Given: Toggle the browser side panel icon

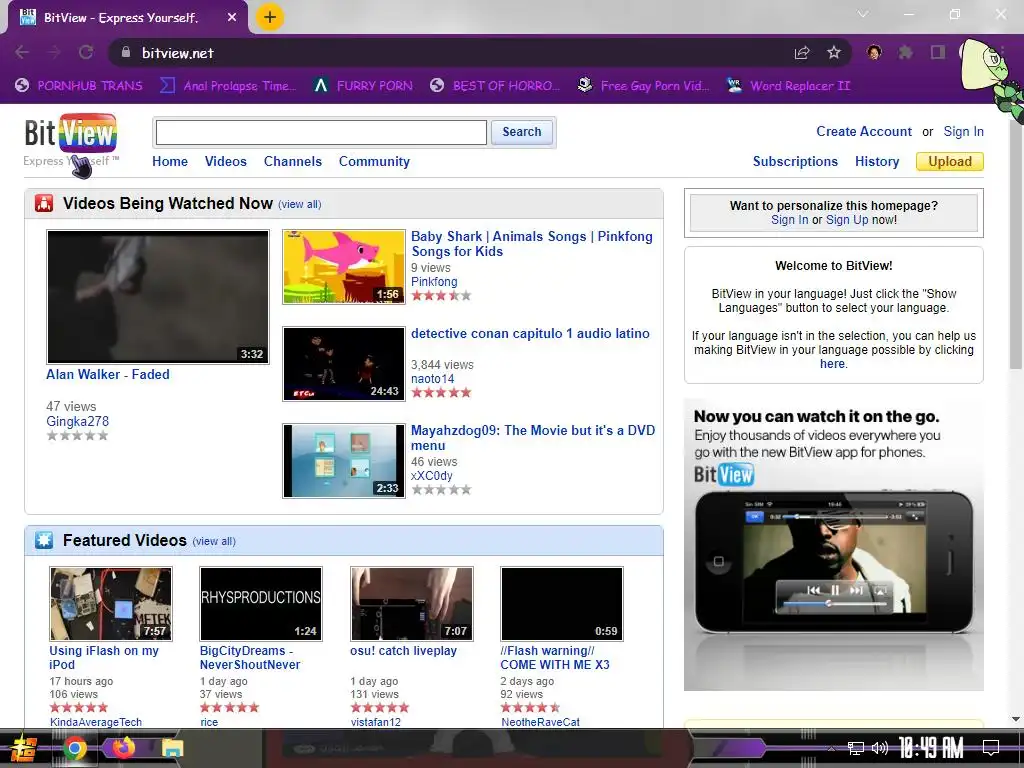Looking at the screenshot, I should click(938, 52).
